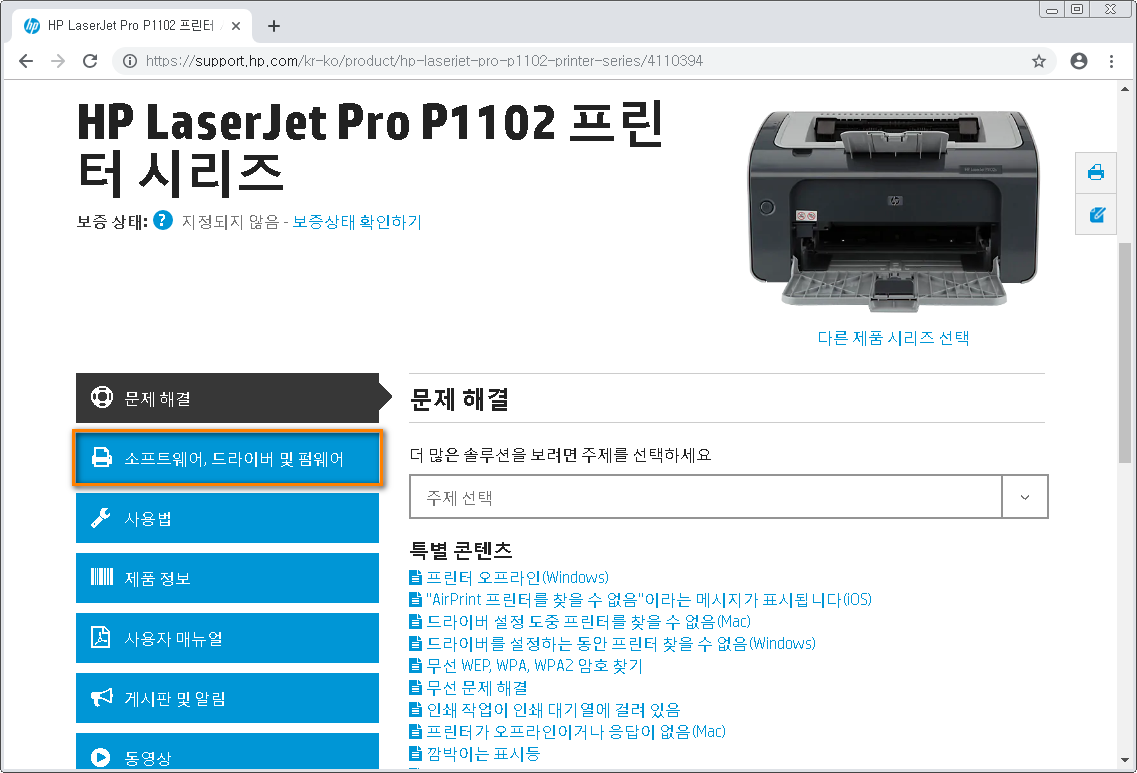Open 무선 문제 해결 article
This screenshot has height=773, width=1137.
[x=477, y=687]
